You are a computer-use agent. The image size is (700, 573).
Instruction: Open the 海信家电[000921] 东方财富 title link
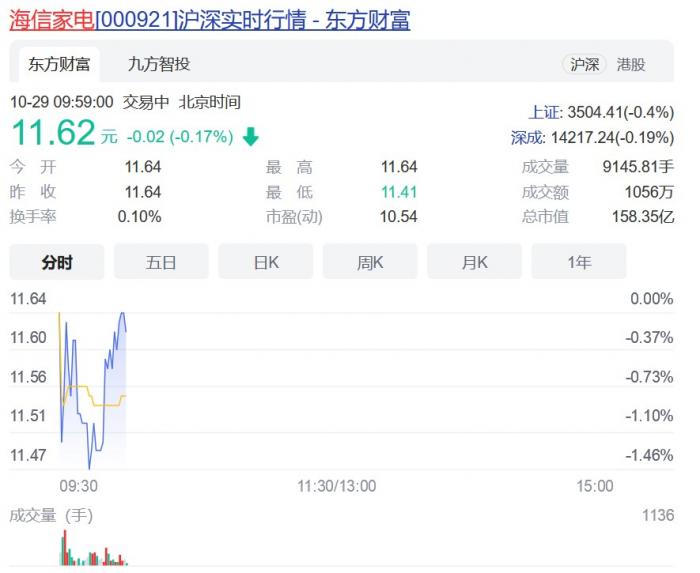pos(210,20)
